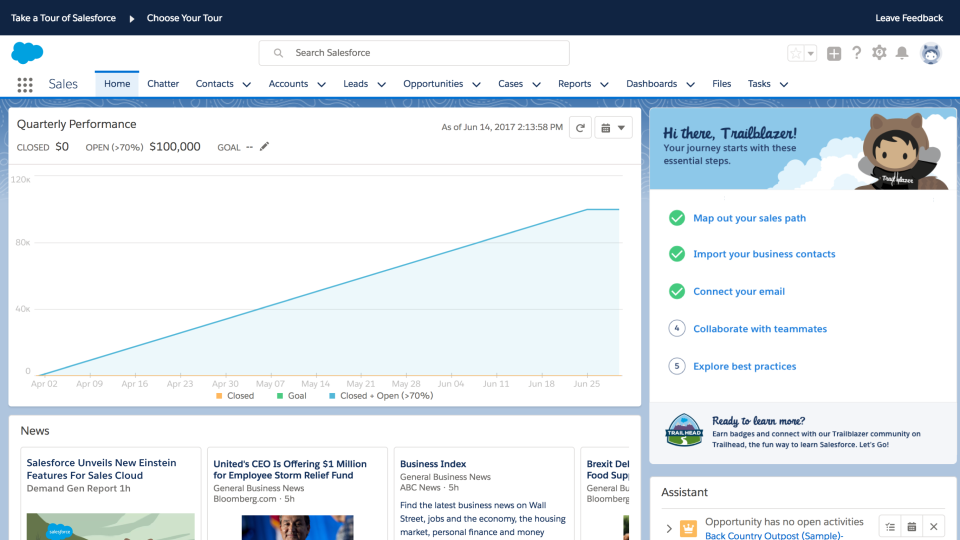
Task: Open Map out your sales path link
Action: [749, 218]
